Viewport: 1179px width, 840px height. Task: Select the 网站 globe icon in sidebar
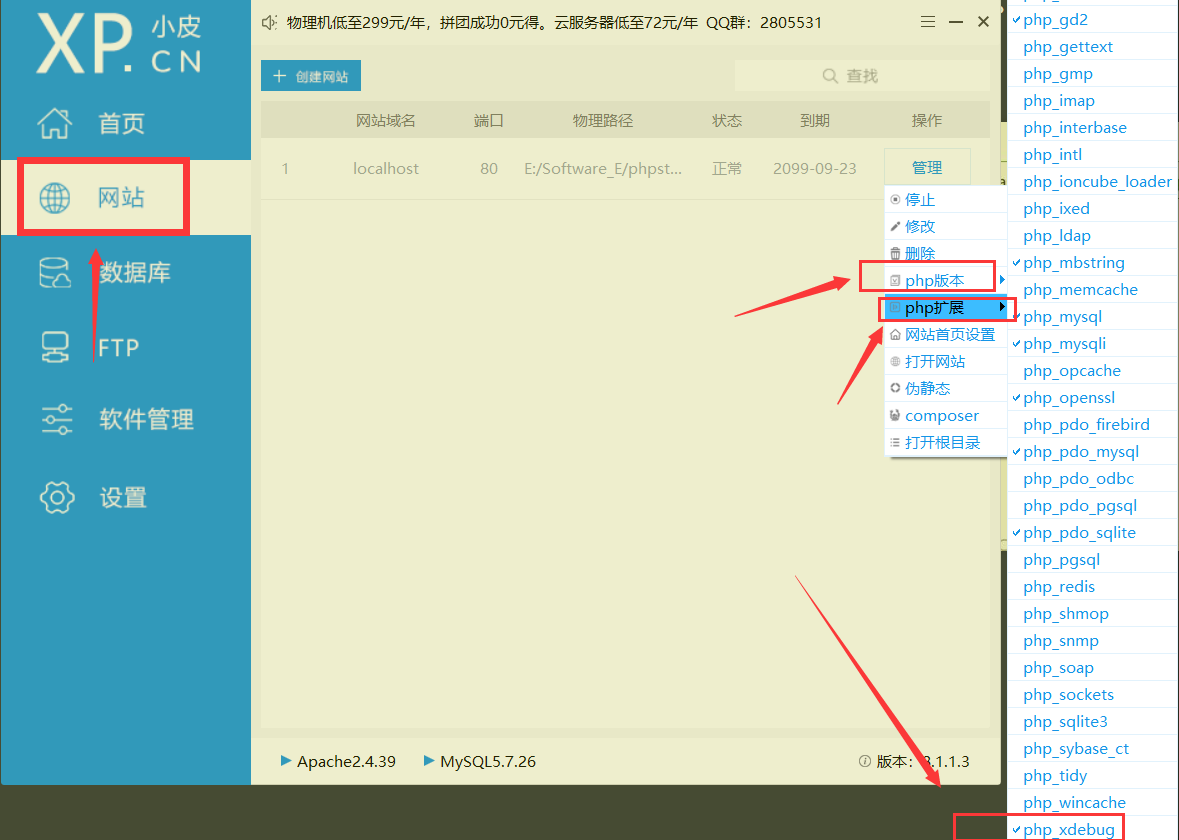54,198
